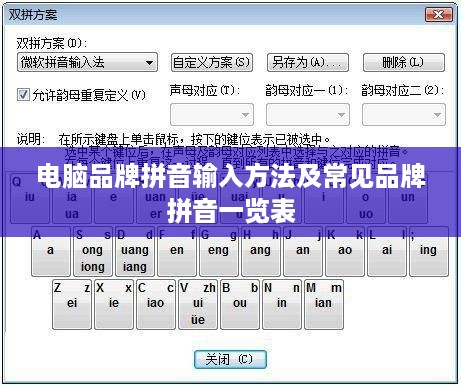Click the 删除(L) button
The width and height of the screenshot is (461, 385).
click(x=404, y=62)
